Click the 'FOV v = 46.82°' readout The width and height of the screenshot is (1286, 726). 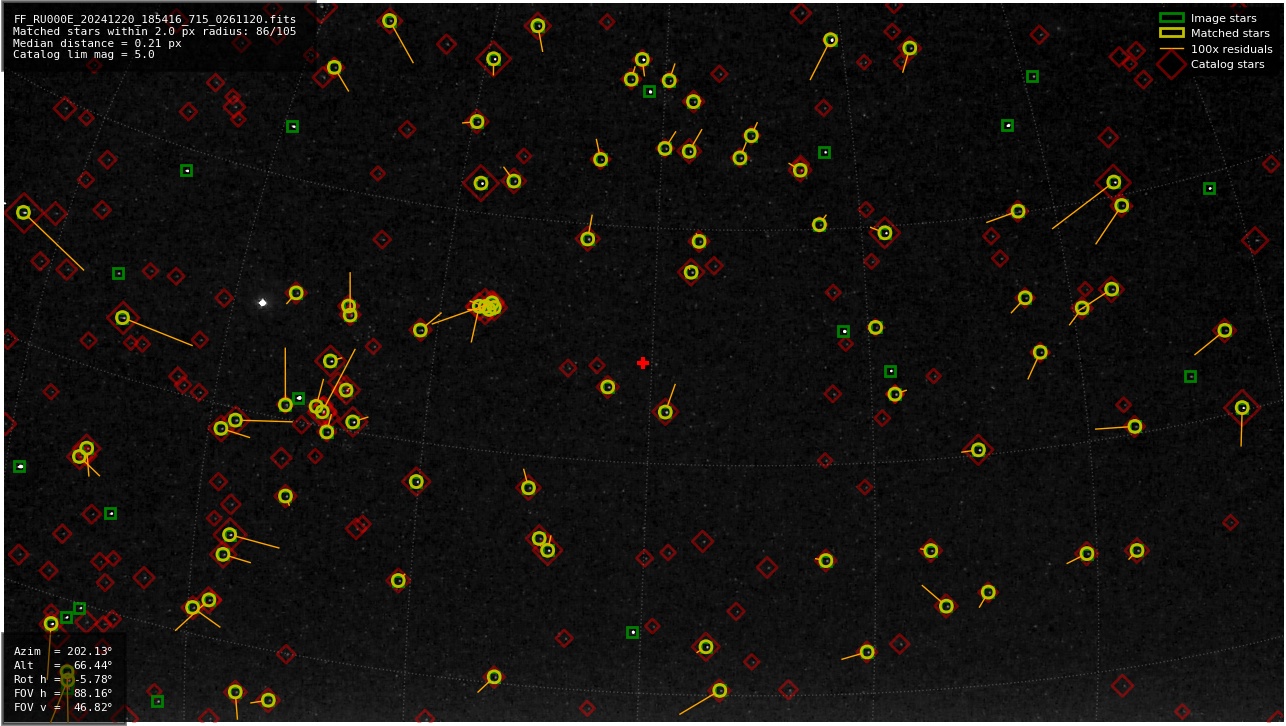[x=63, y=707]
